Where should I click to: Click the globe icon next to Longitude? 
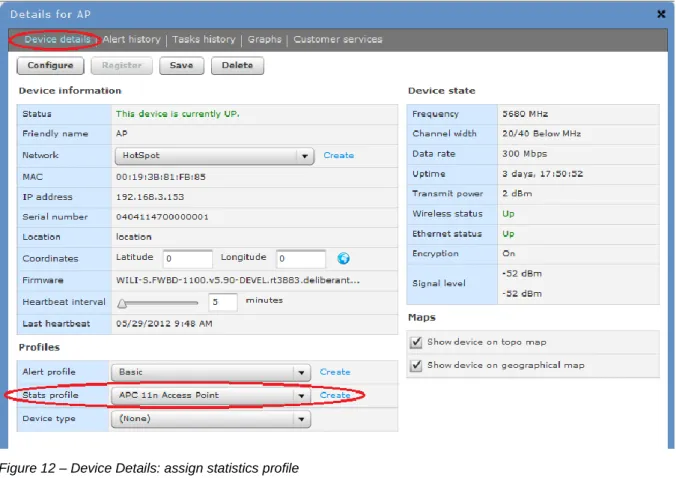343,258
